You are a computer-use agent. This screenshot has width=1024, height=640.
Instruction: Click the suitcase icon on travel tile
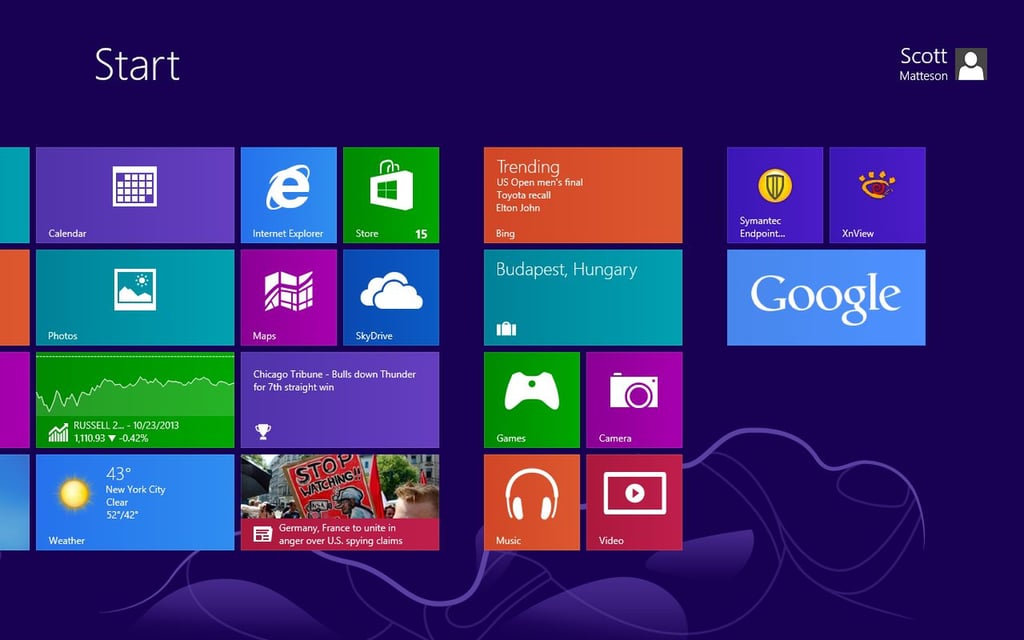pyautogui.click(x=506, y=328)
